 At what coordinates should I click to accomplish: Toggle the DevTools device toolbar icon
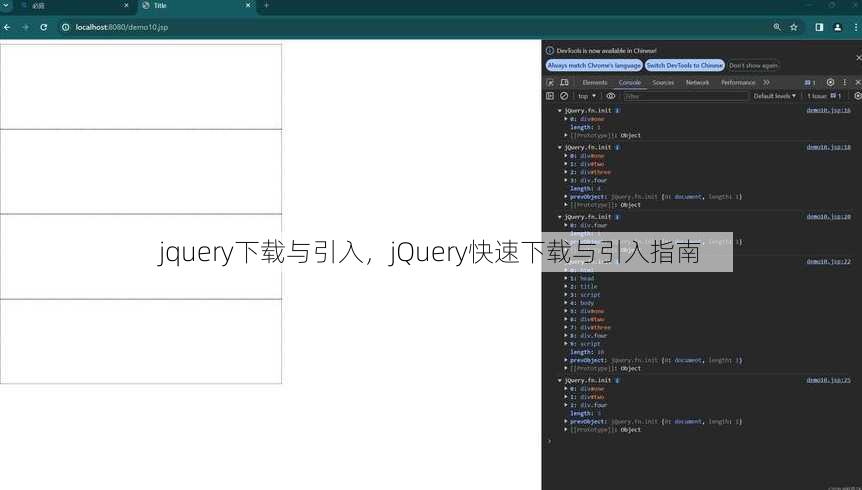pyautogui.click(x=564, y=82)
